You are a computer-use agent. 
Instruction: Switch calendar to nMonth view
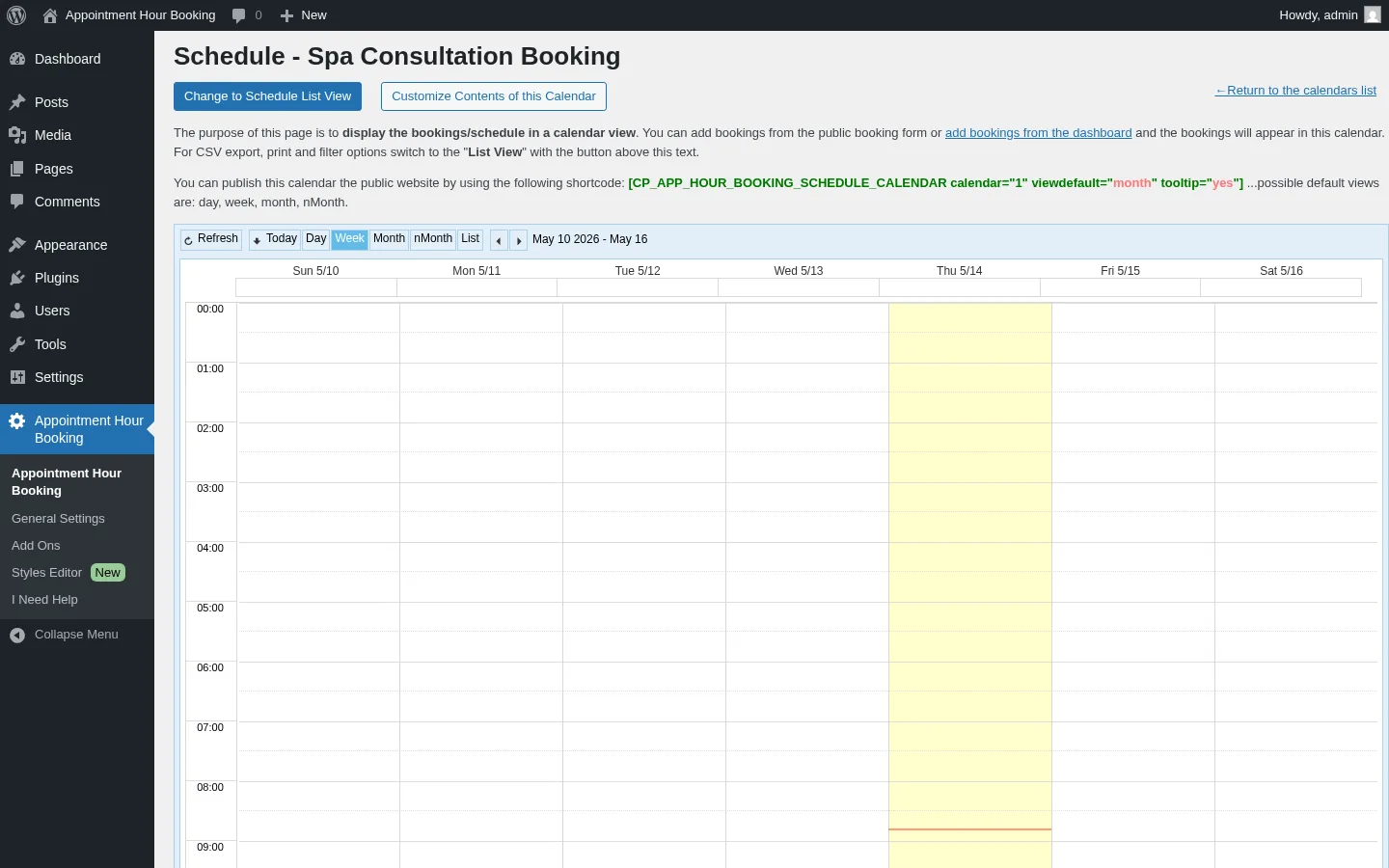(x=433, y=239)
